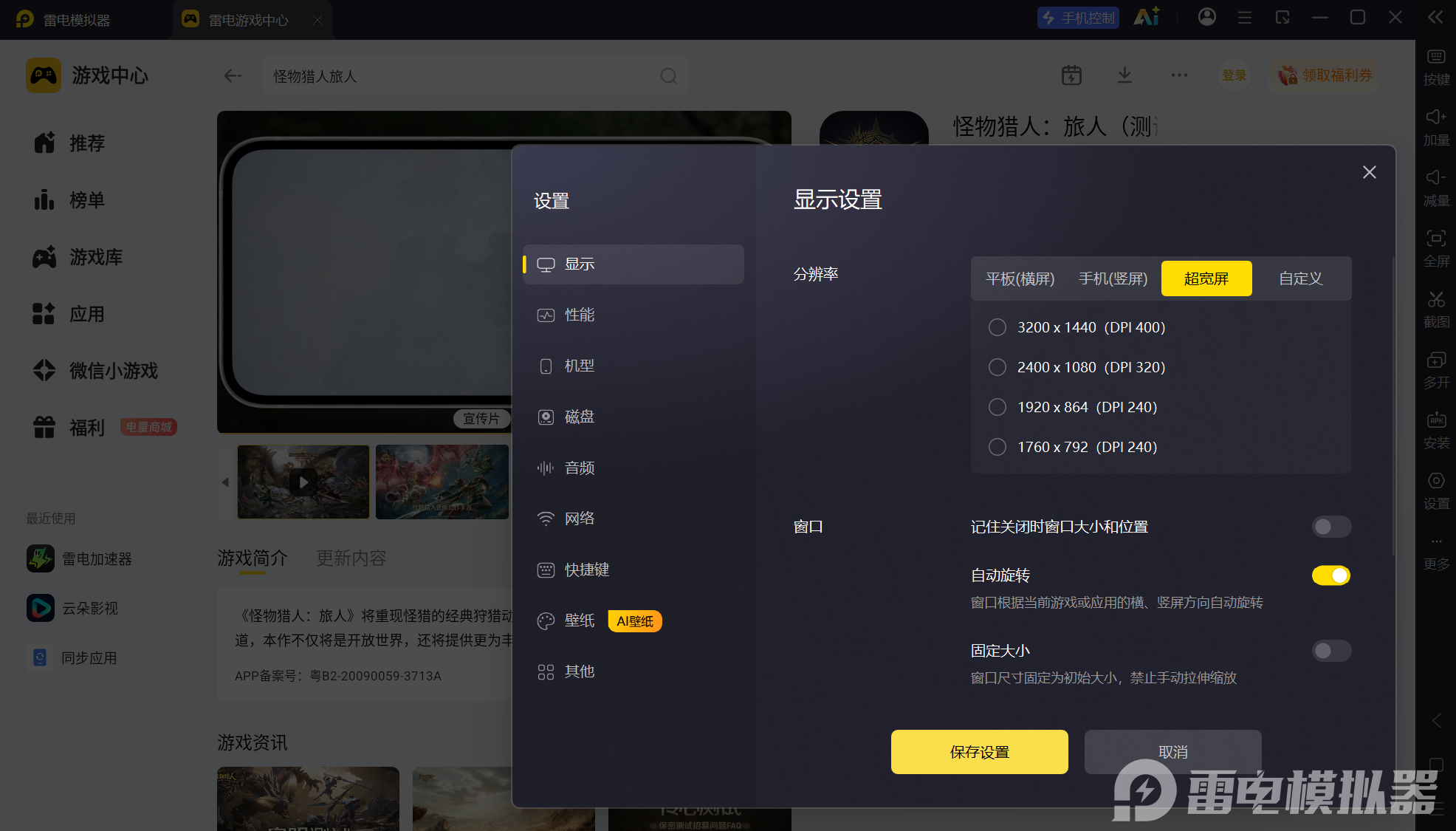Switch to 自定义 custom resolution tab
The width and height of the screenshot is (1456, 831).
click(1300, 278)
